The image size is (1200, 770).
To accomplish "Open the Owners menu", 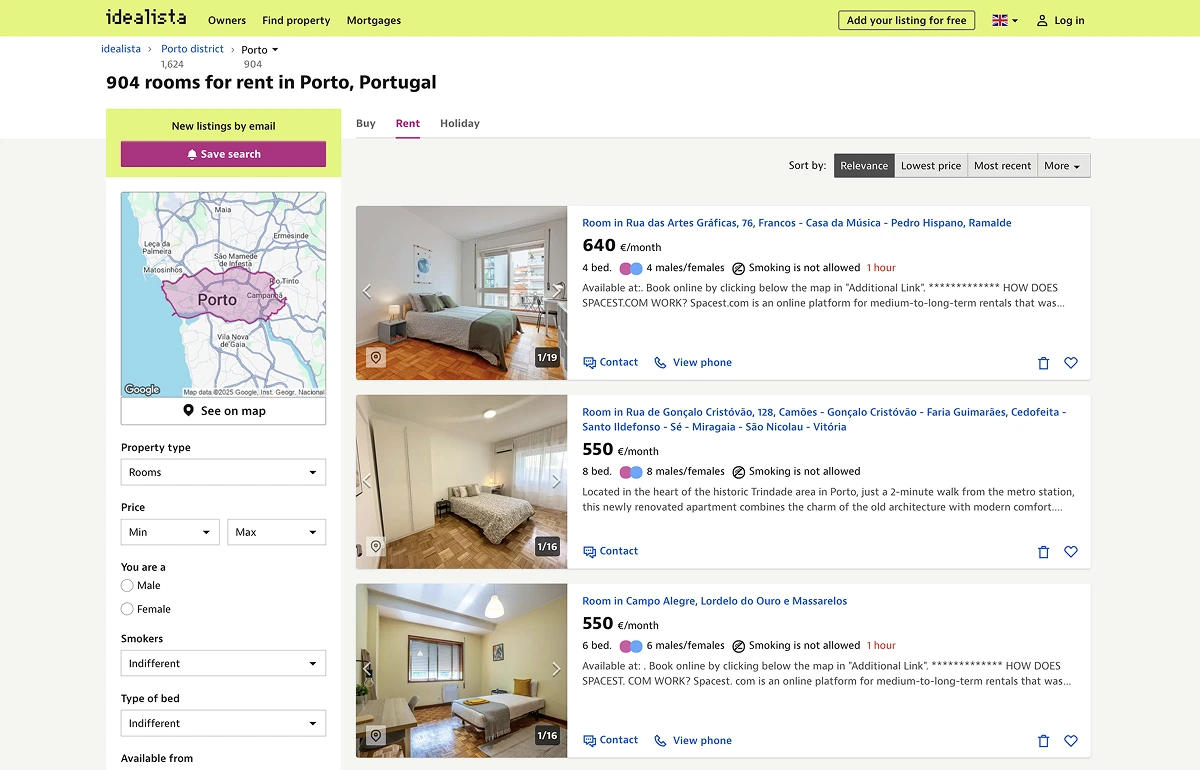I will click(x=227, y=20).
